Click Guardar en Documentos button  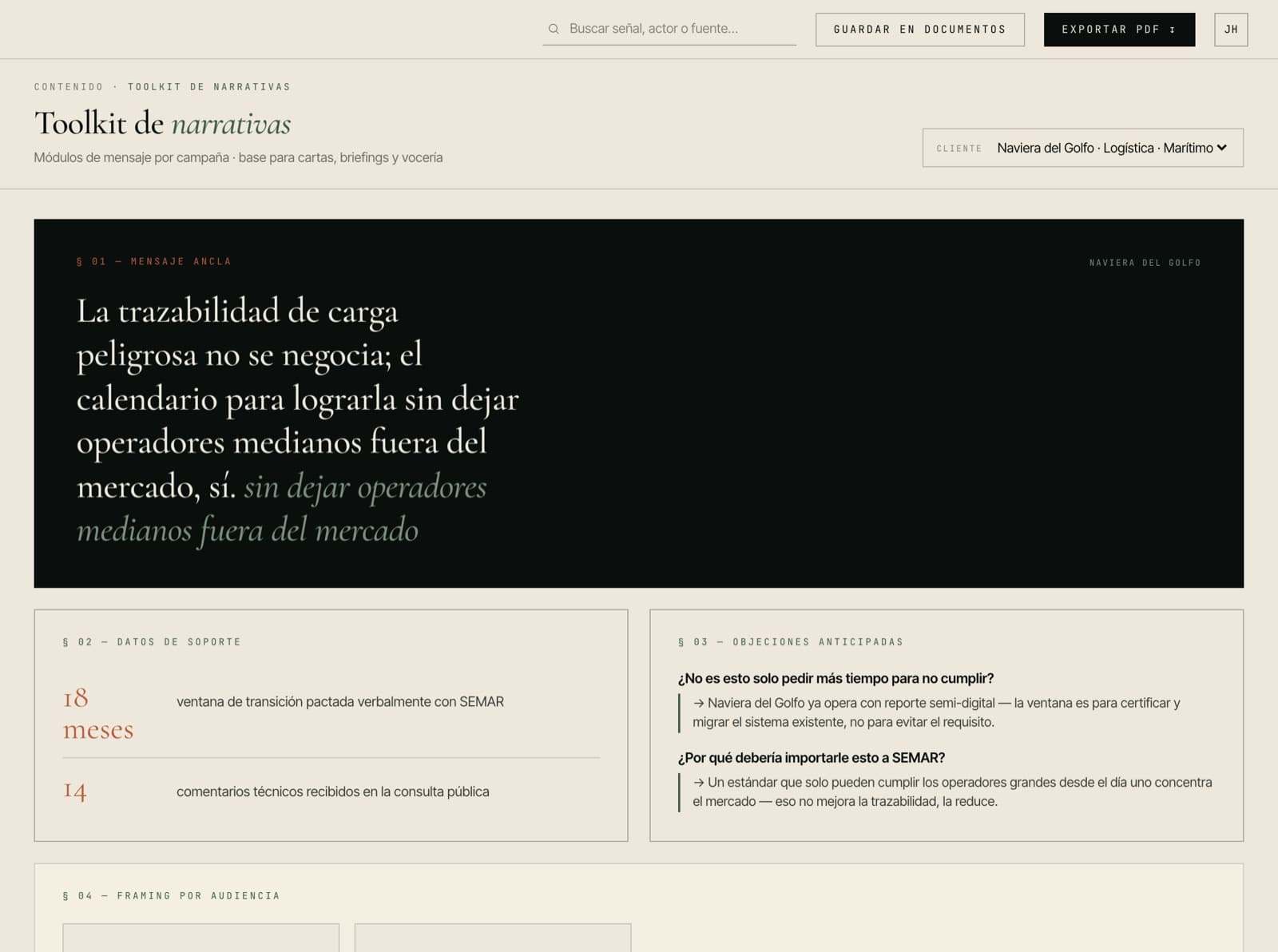click(x=919, y=30)
